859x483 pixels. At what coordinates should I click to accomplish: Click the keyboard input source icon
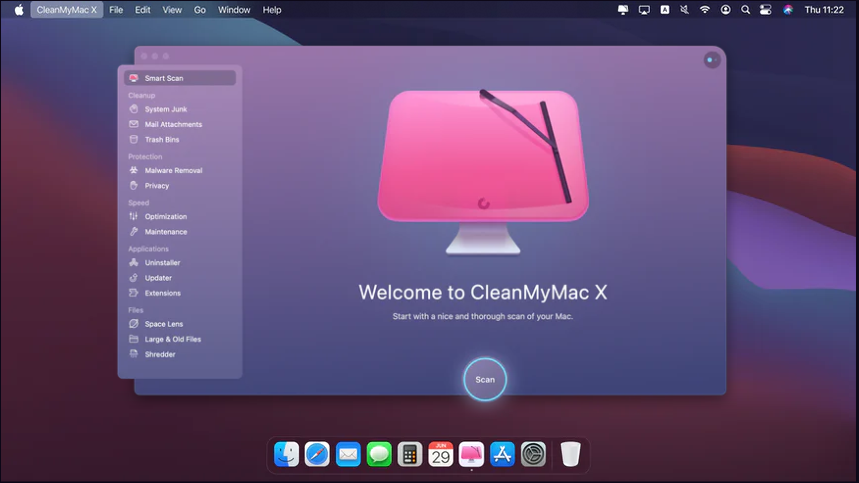click(x=665, y=10)
